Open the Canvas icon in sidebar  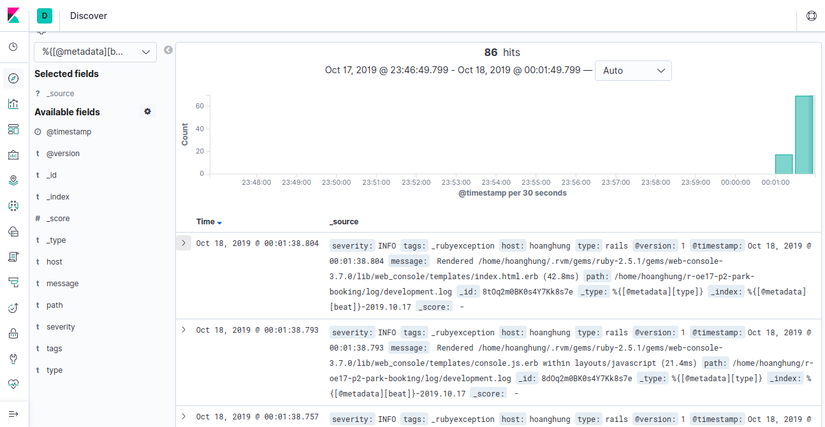click(14, 155)
